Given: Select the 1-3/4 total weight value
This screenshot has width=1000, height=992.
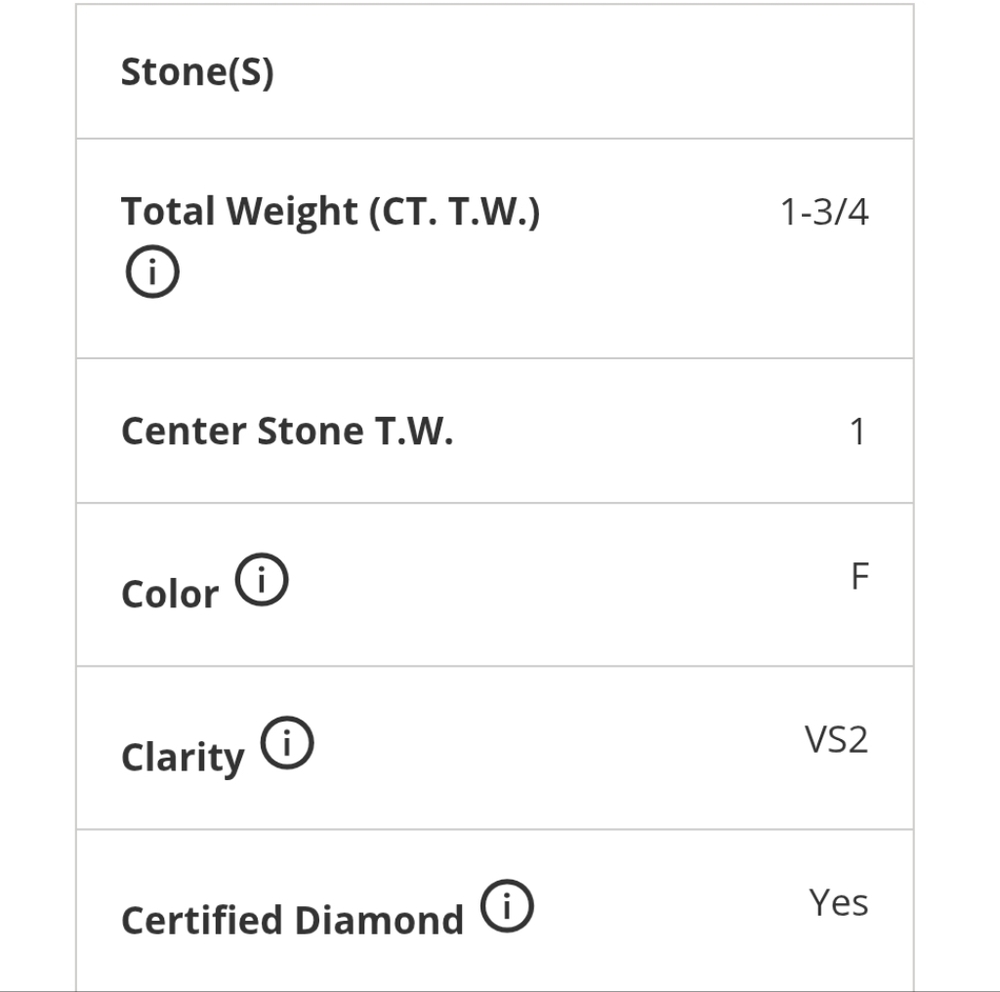Looking at the screenshot, I should [824, 212].
